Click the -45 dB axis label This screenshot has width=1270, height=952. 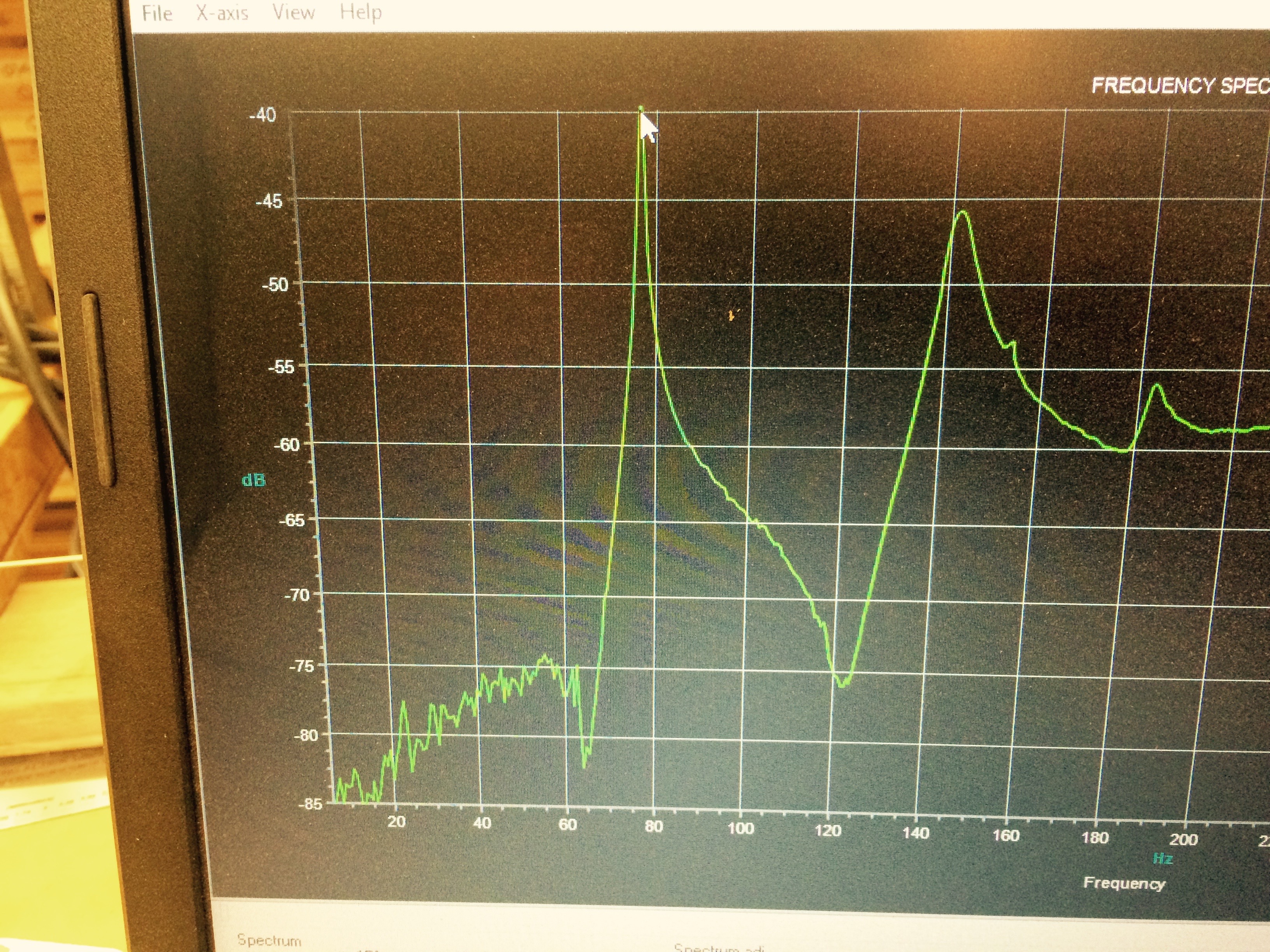[x=269, y=201]
